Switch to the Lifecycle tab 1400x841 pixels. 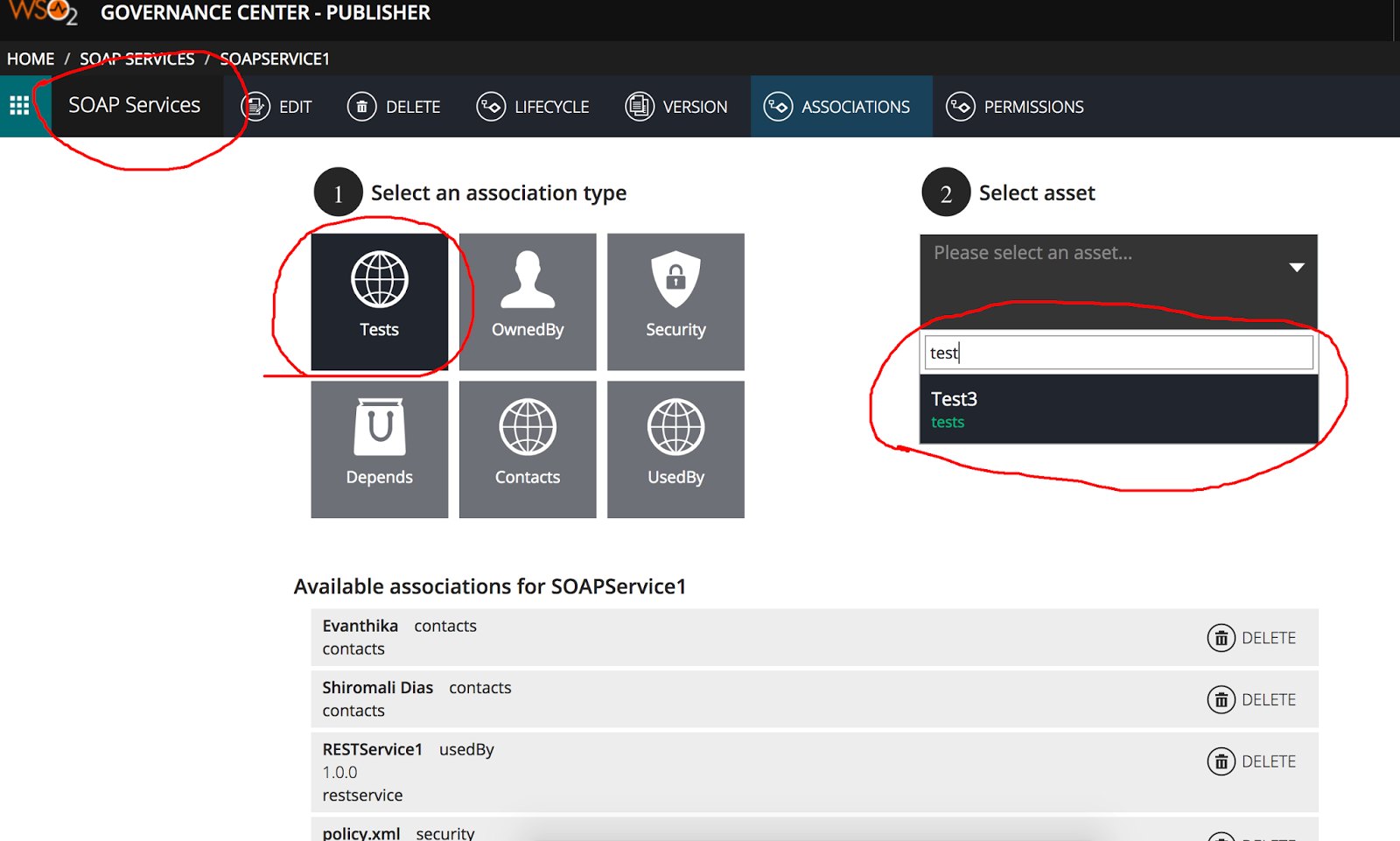[533, 107]
